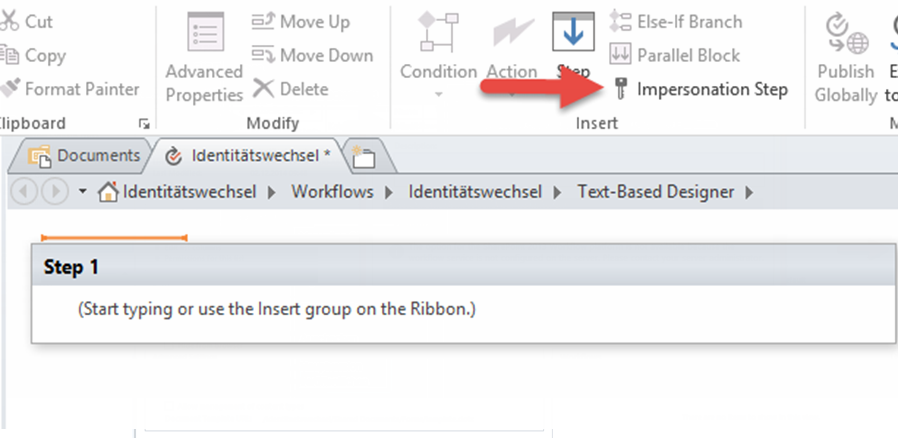The height and width of the screenshot is (438, 898).
Task: Open navigation history dropdown arrow beside forward button
Action: tap(83, 191)
